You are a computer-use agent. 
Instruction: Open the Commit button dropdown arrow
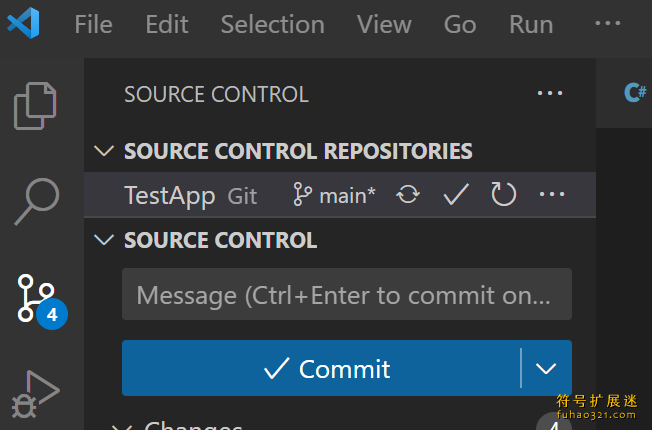(546, 368)
